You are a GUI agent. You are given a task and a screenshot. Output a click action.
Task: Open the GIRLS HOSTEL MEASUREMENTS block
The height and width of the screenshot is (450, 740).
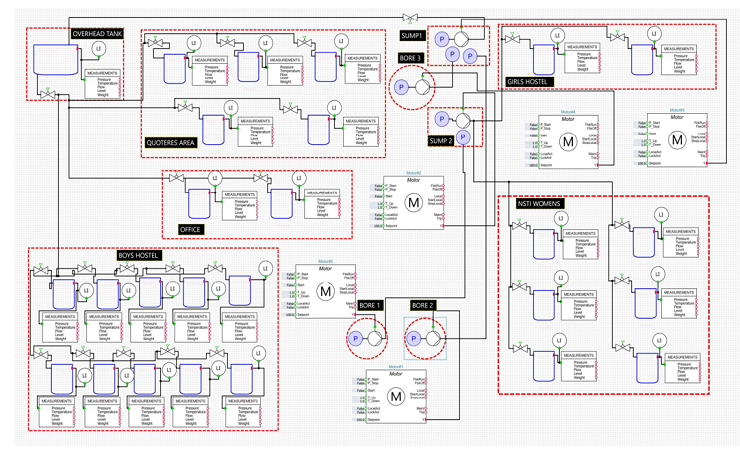pos(582,60)
